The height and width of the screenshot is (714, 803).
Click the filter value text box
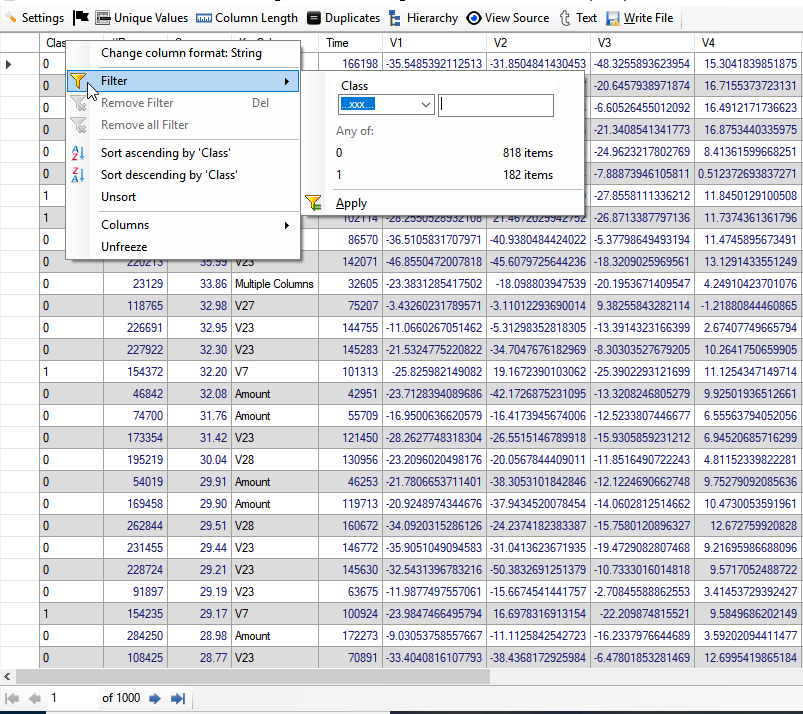tap(495, 105)
